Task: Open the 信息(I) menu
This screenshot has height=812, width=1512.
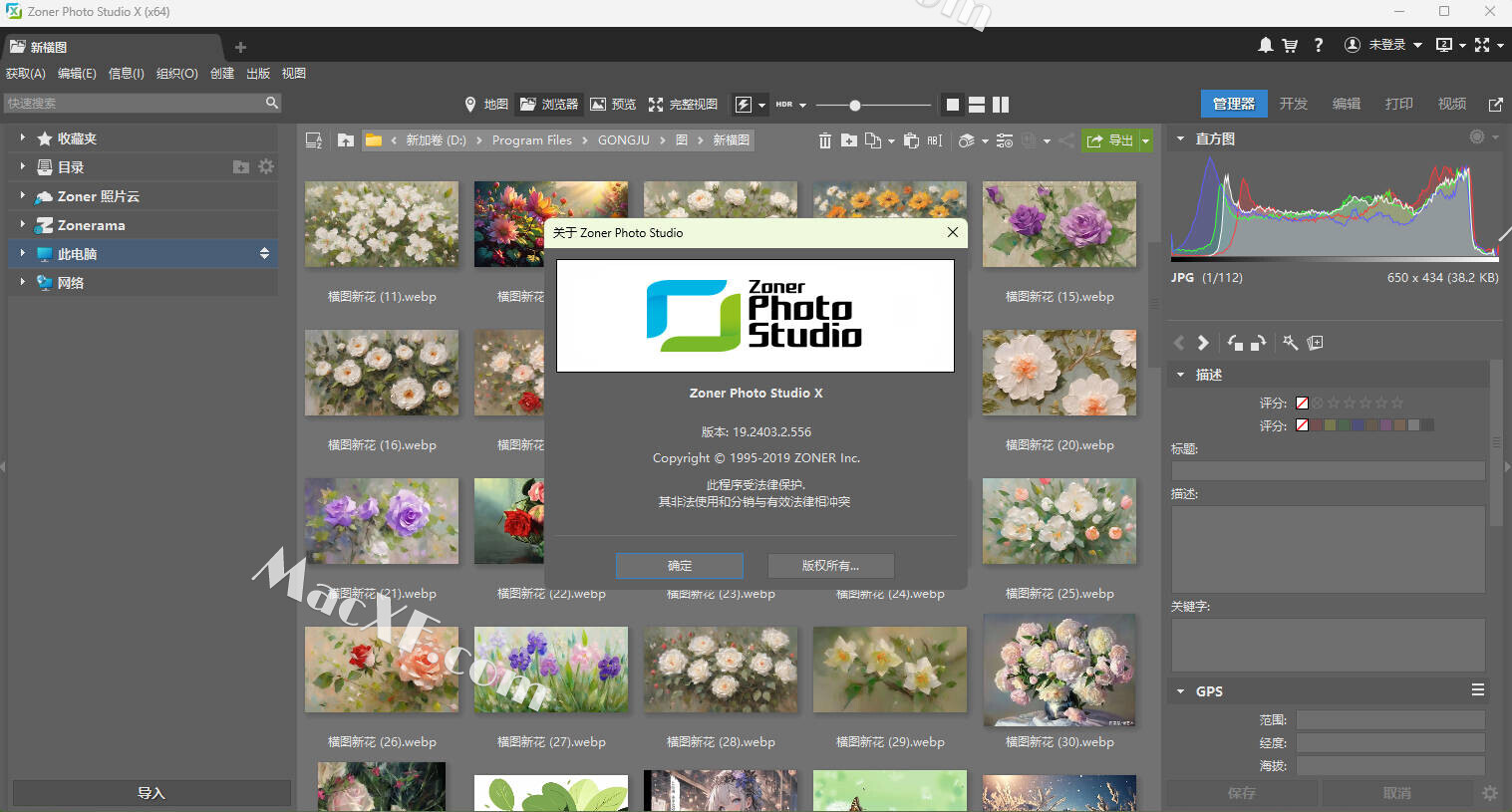Action: (127, 74)
